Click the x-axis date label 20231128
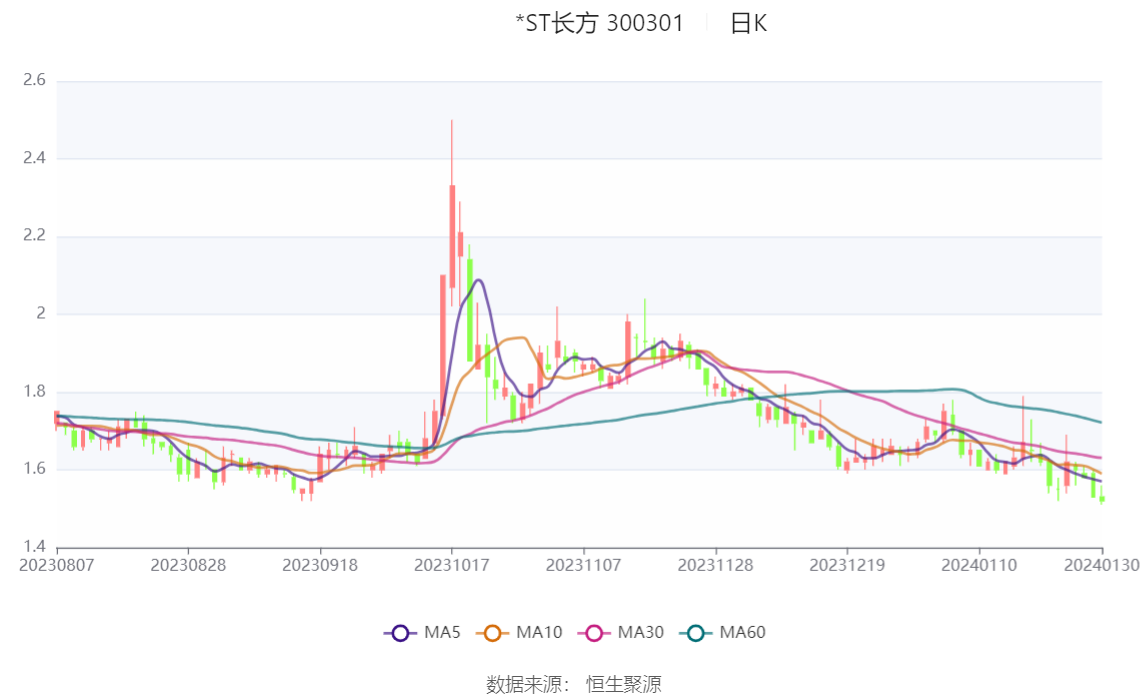Viewport: 1148px width, 699px height. click(x=715, y=566)
